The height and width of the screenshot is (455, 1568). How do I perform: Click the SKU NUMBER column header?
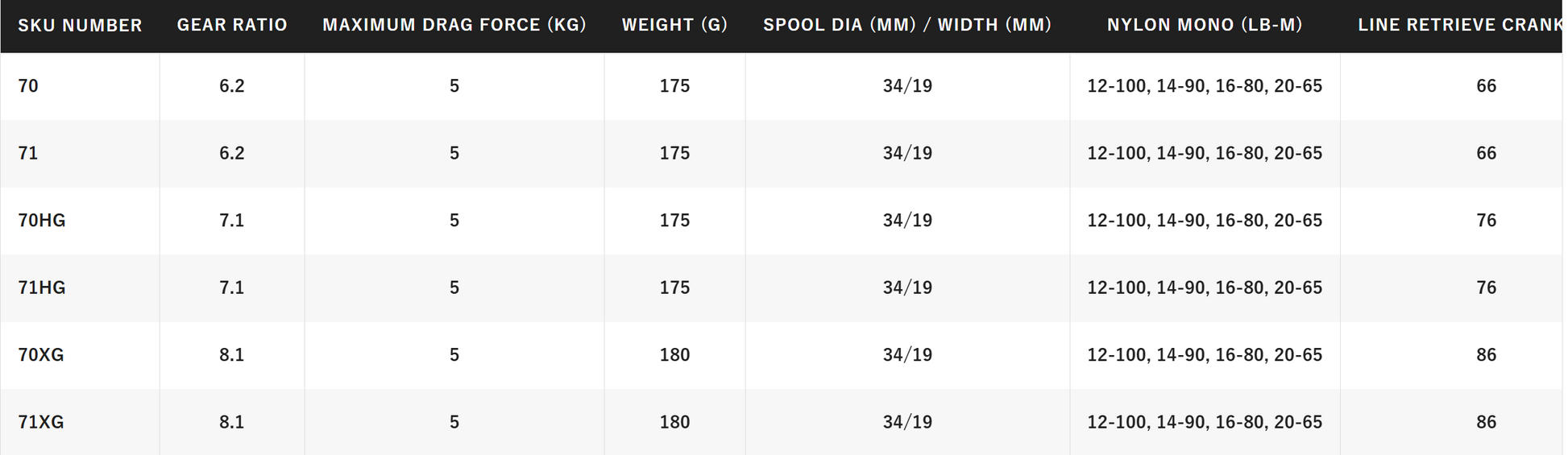pyautogui.click(x=80, y=26)
